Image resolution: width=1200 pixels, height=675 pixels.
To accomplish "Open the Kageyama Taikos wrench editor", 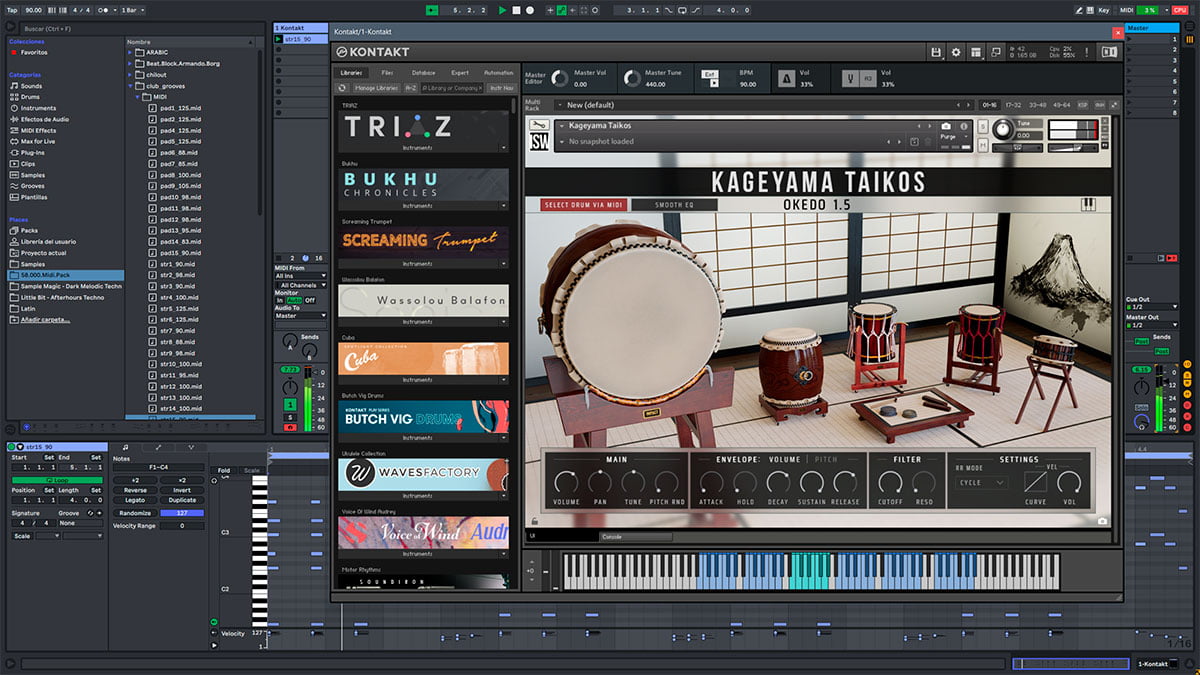I will click(x=540, y=126).
